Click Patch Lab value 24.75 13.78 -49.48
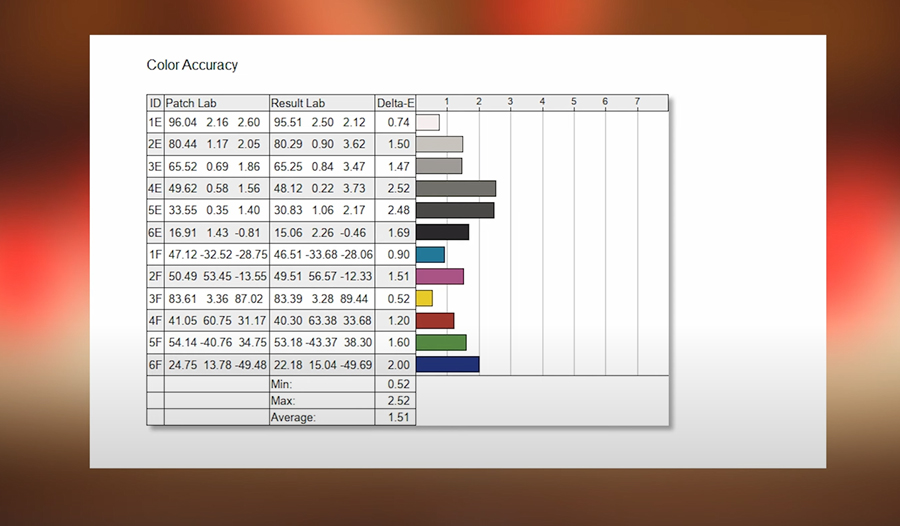 pyautogui.click(x=218, y=365)
